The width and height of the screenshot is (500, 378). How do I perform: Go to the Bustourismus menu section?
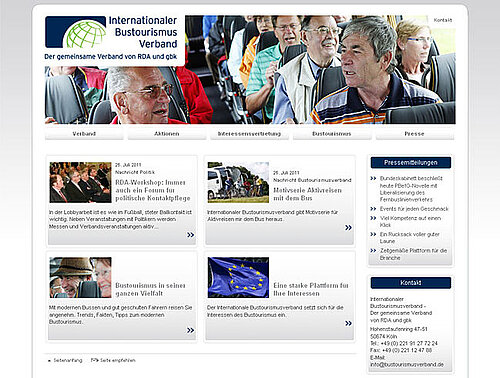pos(332,134)
